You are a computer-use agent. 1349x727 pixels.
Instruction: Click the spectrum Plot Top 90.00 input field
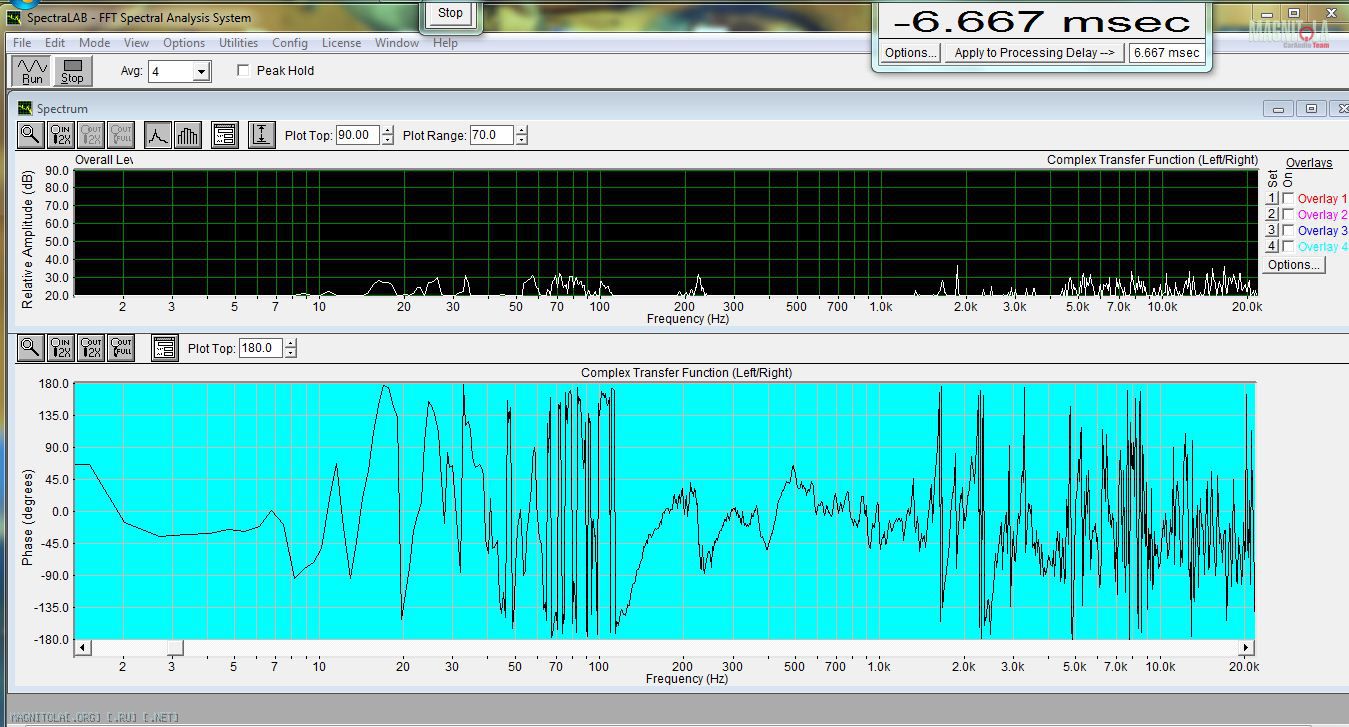(357, 135)
